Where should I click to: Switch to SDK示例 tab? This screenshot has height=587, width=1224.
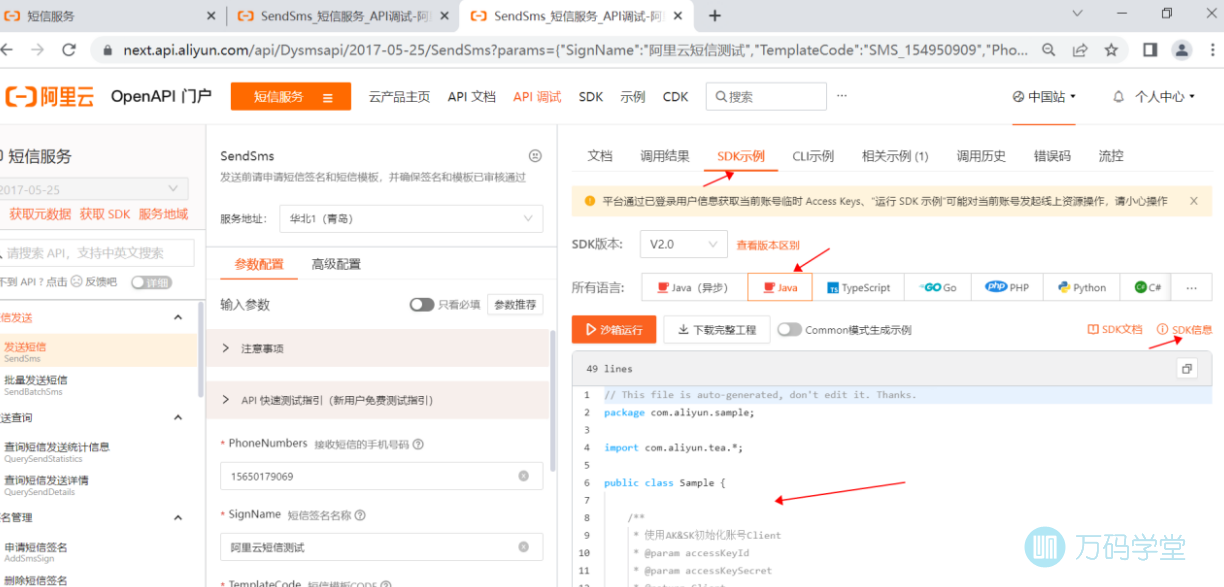pyautogui.click(x=741, y=156)
